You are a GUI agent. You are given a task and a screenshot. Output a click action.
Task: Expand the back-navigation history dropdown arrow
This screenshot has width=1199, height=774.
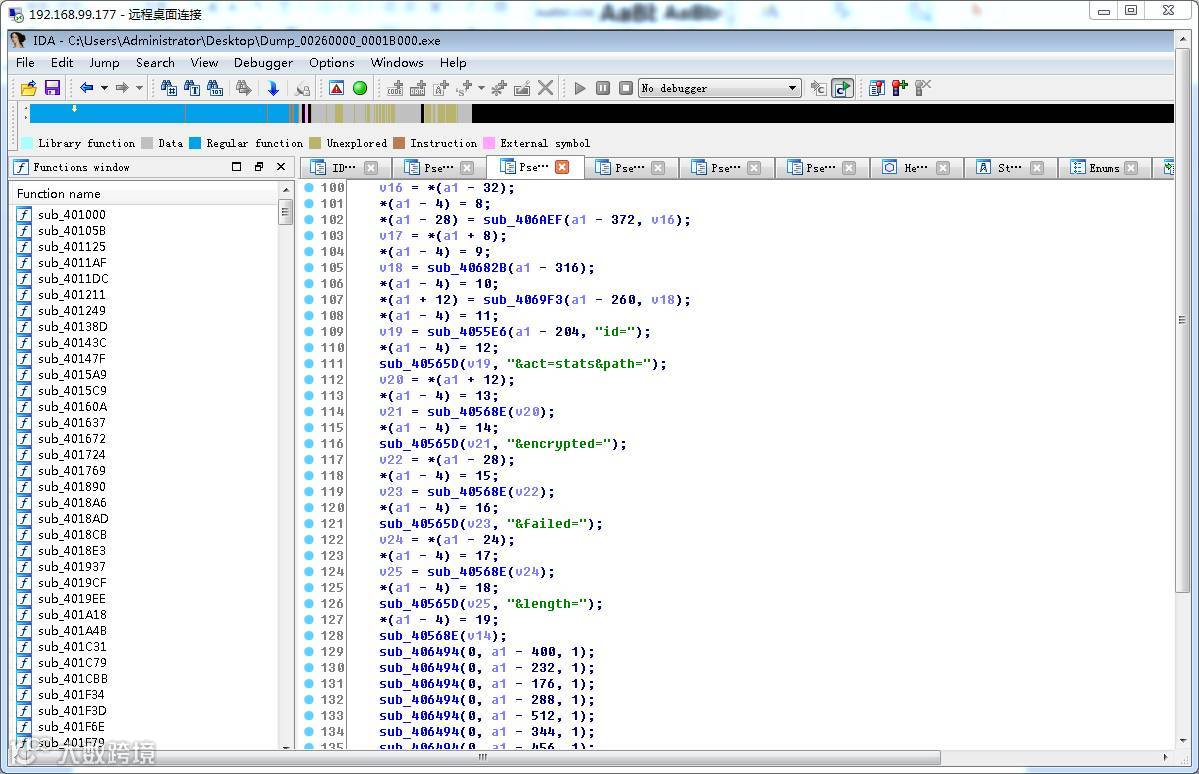tap(103, 88)
